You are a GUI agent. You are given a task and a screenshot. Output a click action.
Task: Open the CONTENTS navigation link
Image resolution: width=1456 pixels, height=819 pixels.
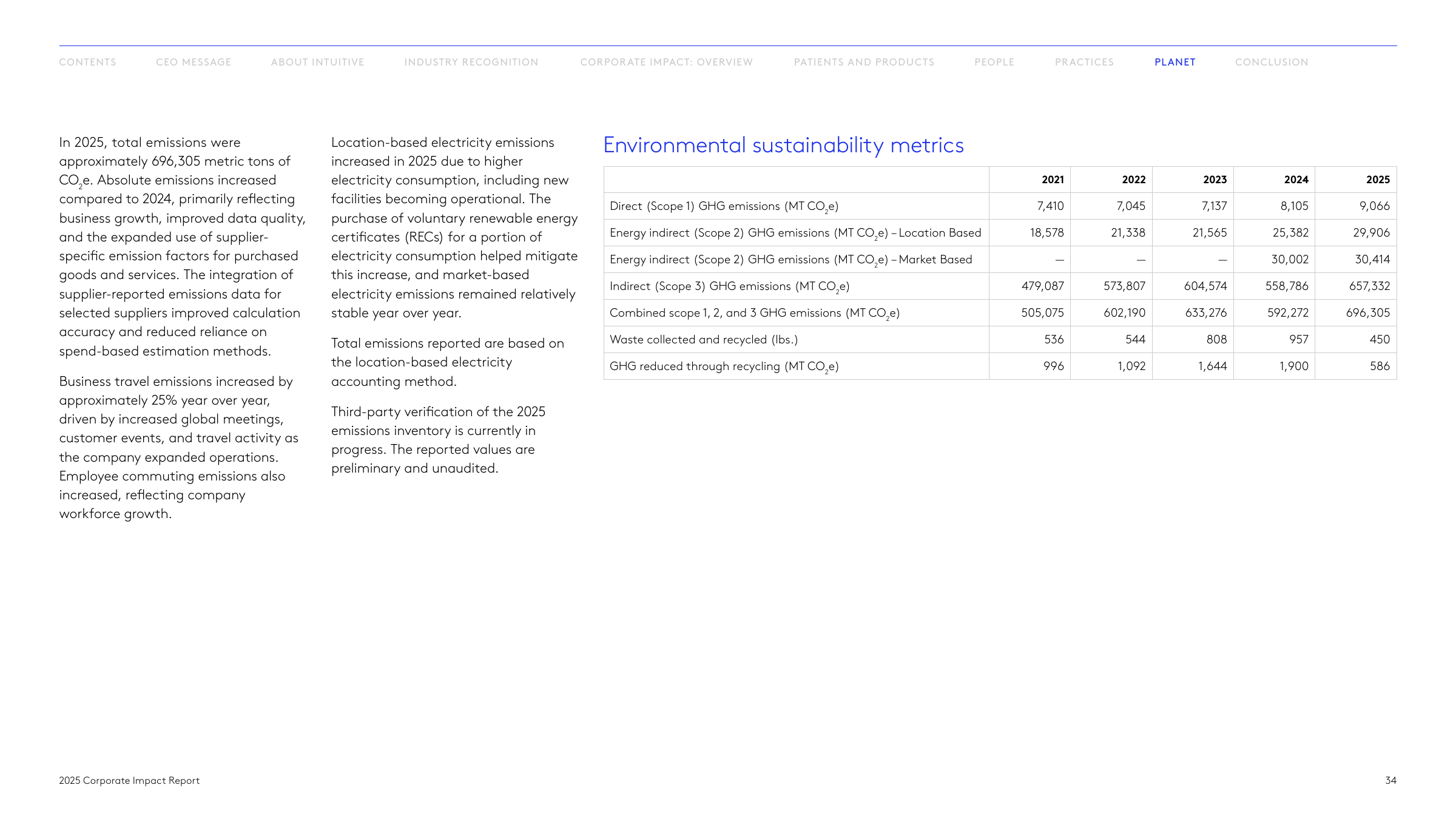click(x=87, y=62)
